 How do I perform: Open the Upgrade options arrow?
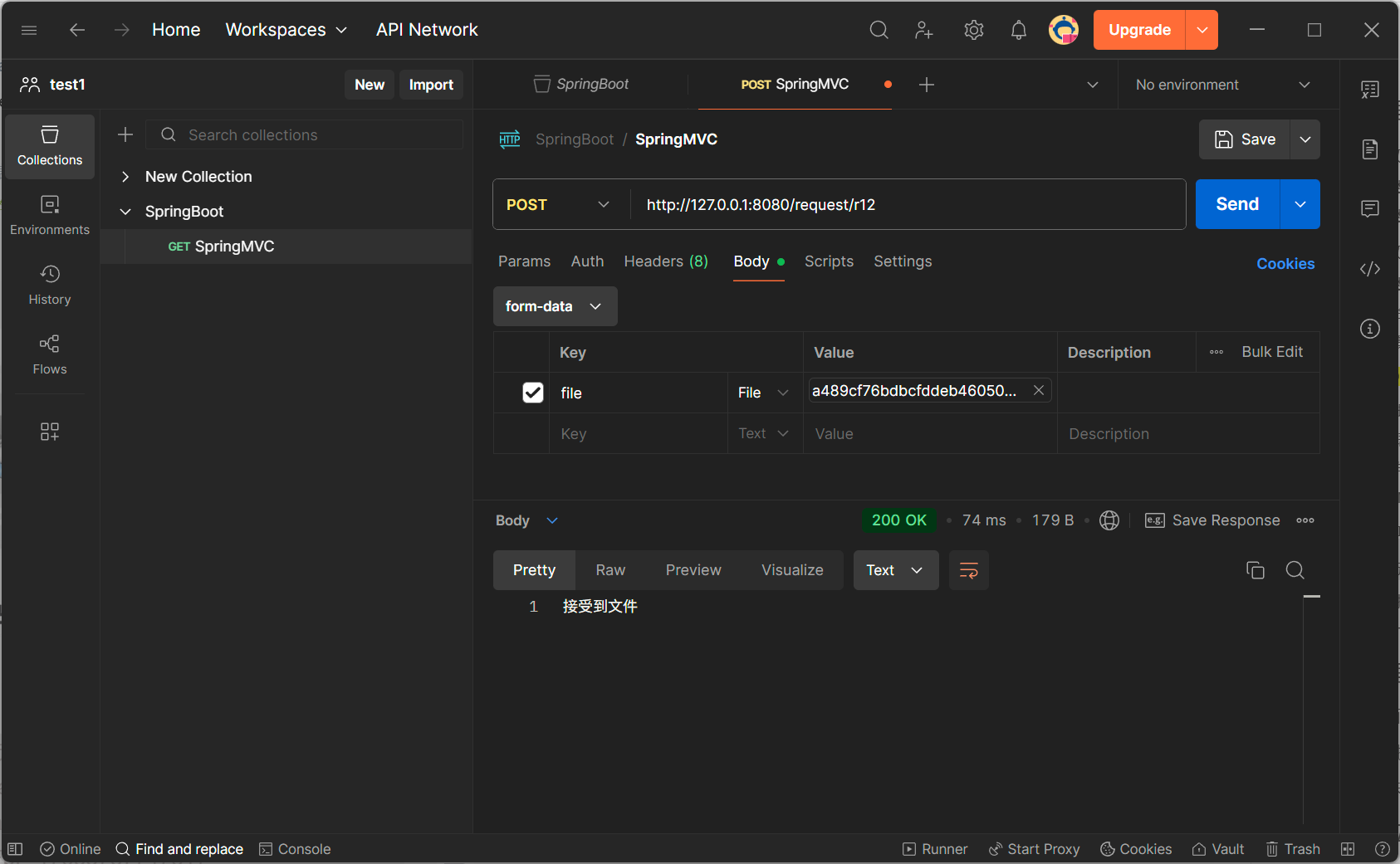coord(1202,30)
